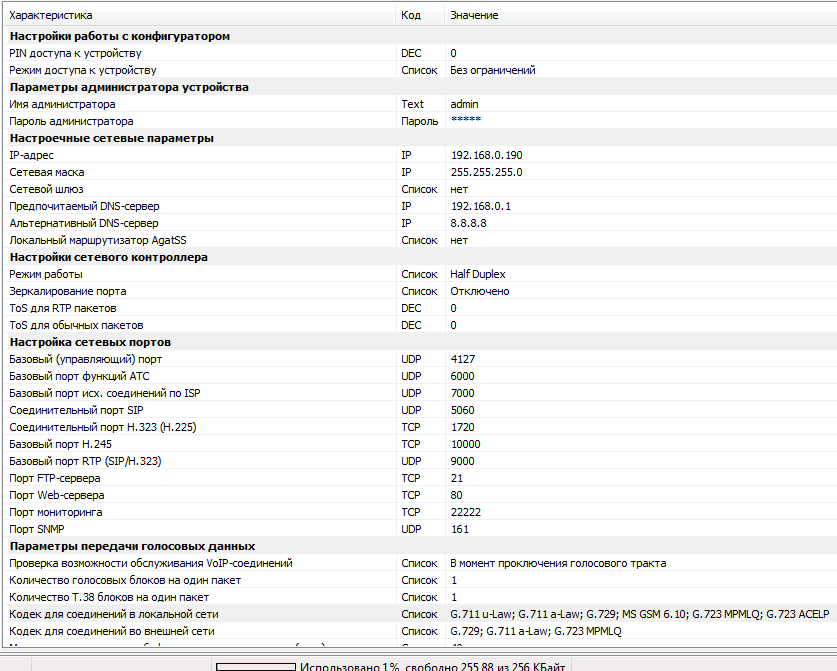The image size is (837, 671).
Task: Click the "Код" column header
Action: tap(410, 15)
